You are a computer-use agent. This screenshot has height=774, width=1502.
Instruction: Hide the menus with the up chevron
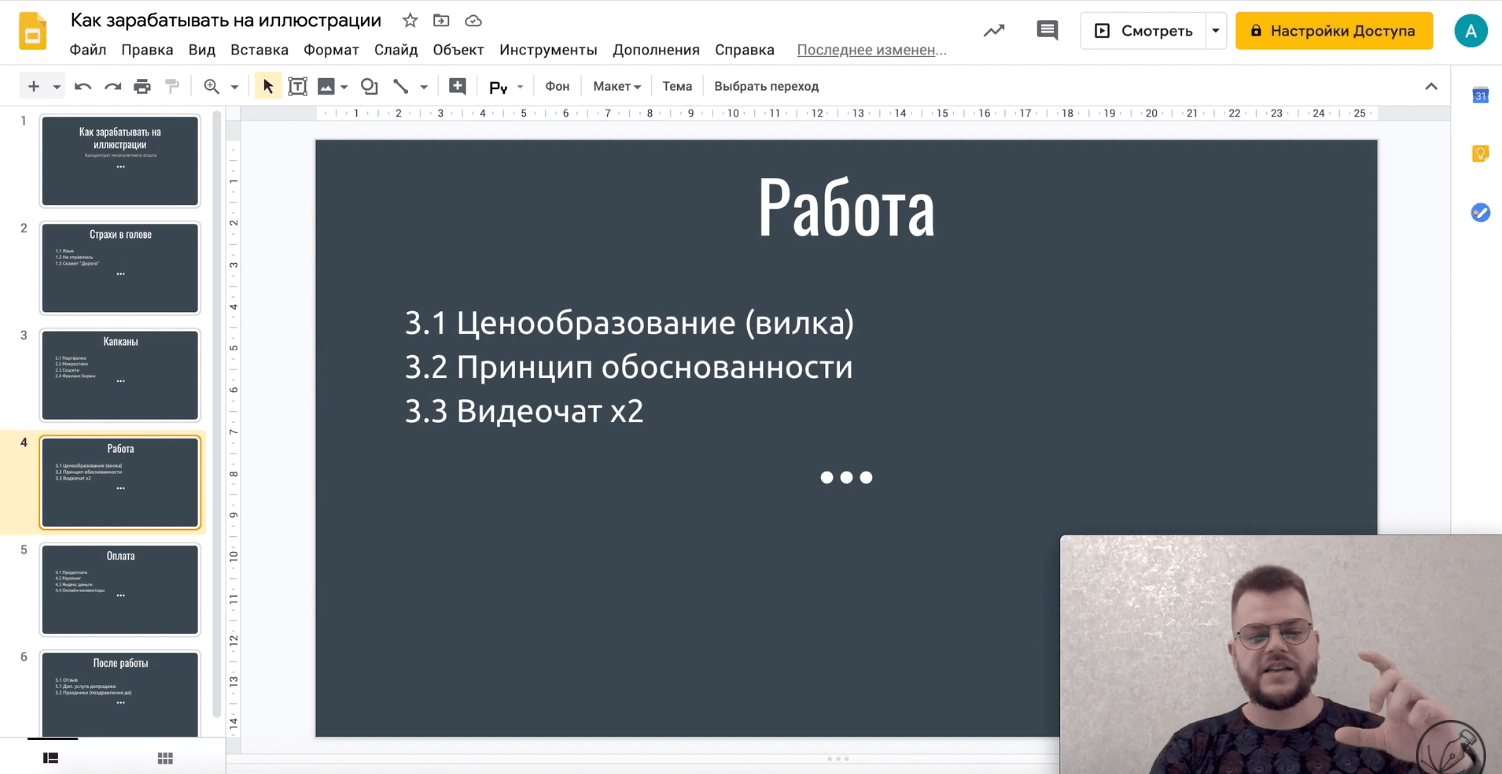point(1431,87)
